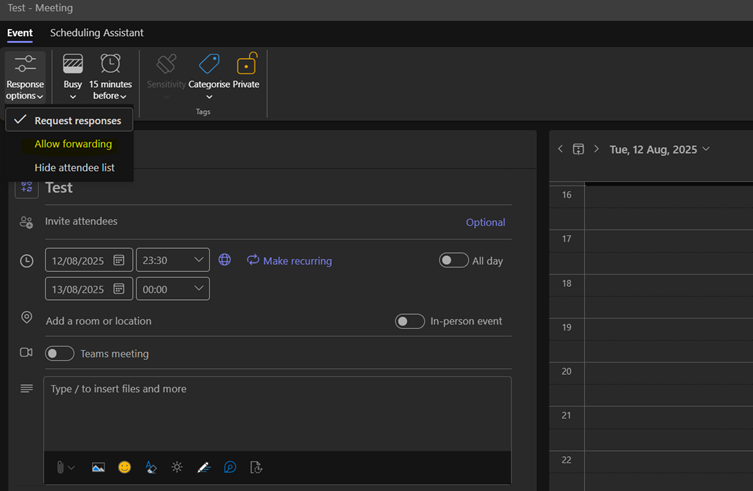The width and height of the screenshot is (753, 491).
Task: Open the start date calendar picker icon
Action: (119, 260)
